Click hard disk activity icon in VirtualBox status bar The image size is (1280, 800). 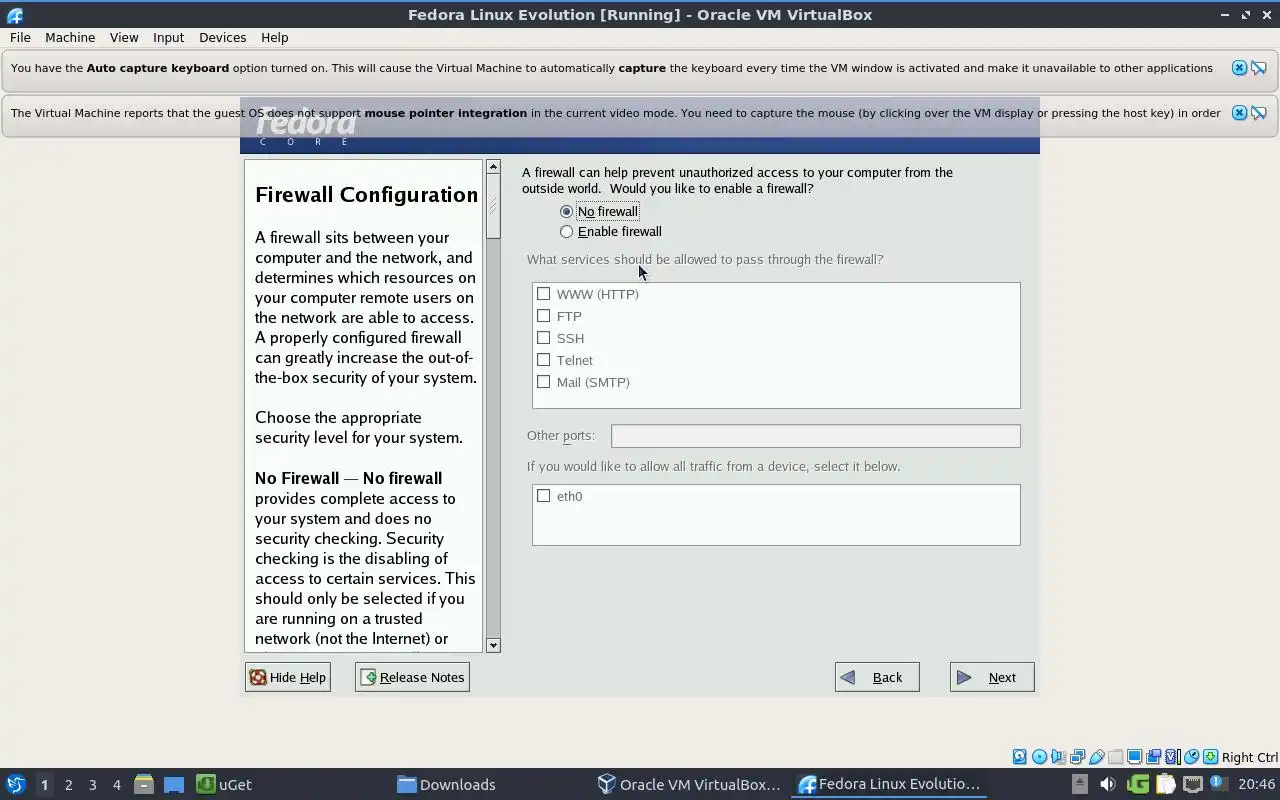tap(1020, 757)
